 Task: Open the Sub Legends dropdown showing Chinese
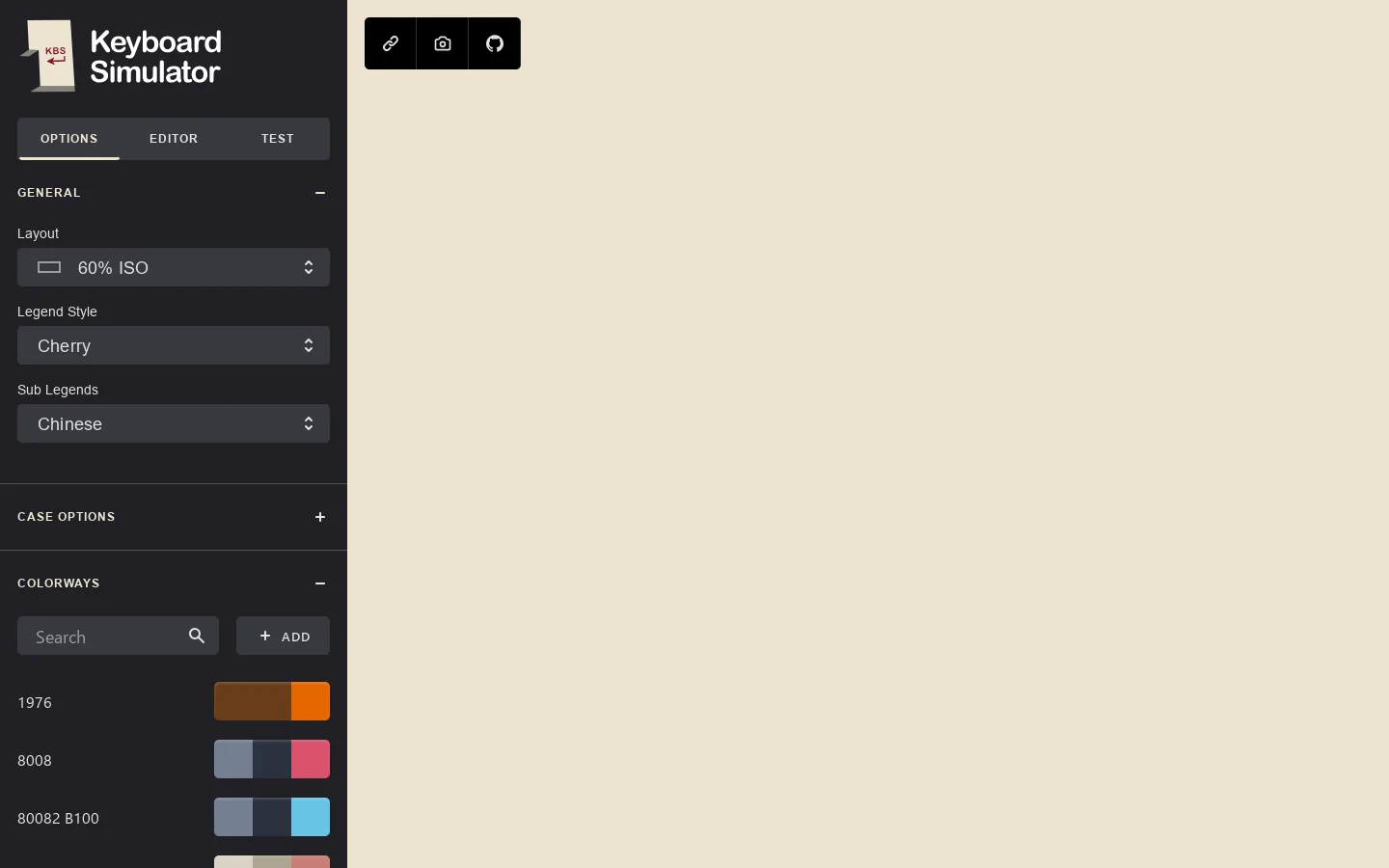point(174,423)
